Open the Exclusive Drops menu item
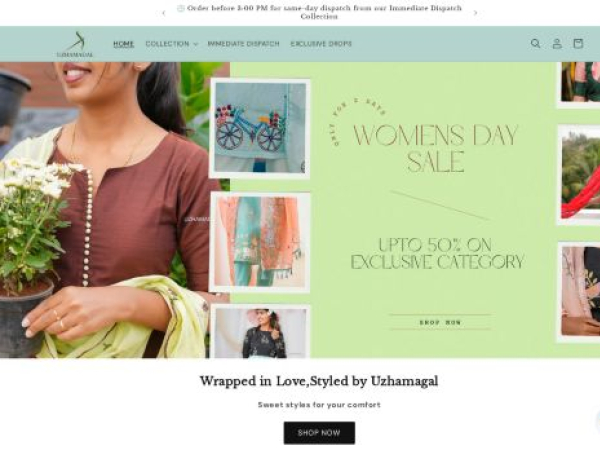The image size is (600, 450). coord(321,44)
